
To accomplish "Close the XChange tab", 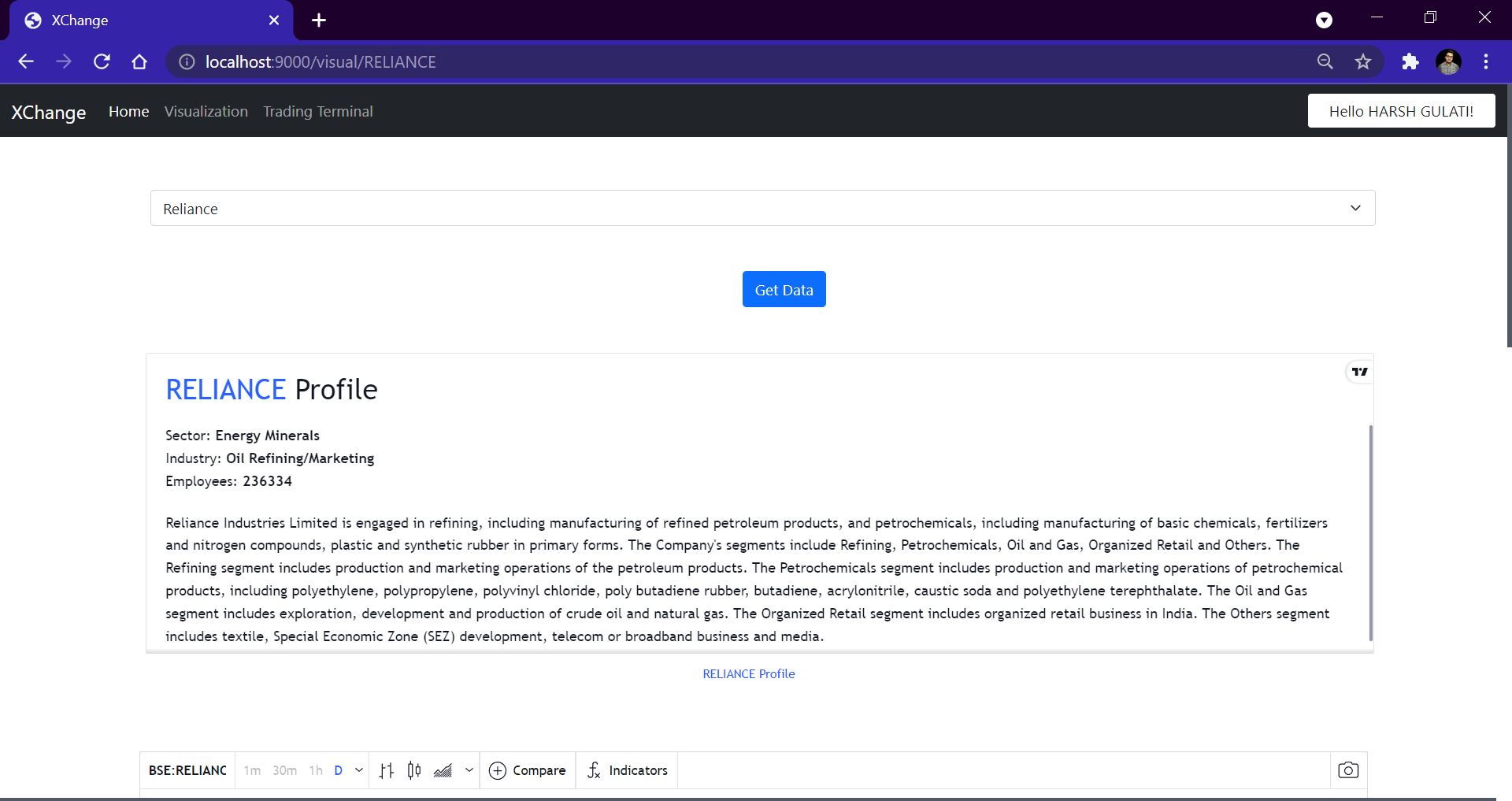I will coord(274,20).
